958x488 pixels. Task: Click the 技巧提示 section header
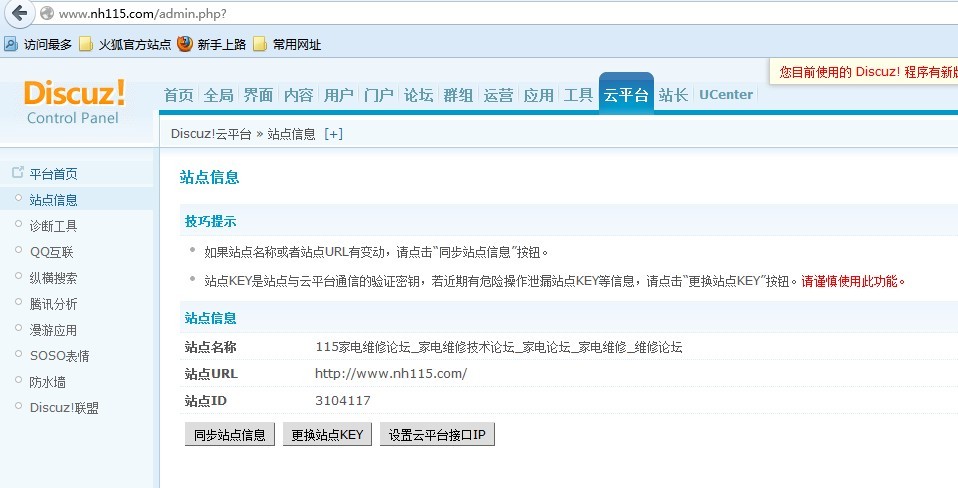click(x=210, y=221)
